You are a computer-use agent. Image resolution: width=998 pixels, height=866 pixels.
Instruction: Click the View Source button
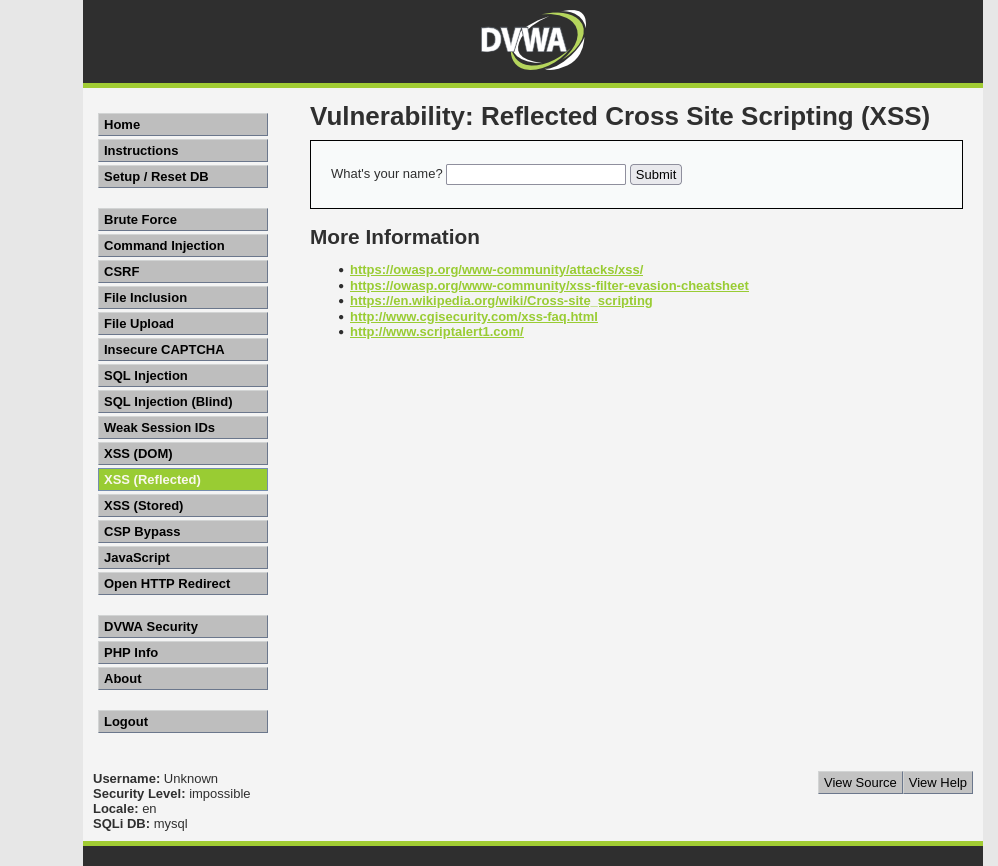(x=860, y=782)
